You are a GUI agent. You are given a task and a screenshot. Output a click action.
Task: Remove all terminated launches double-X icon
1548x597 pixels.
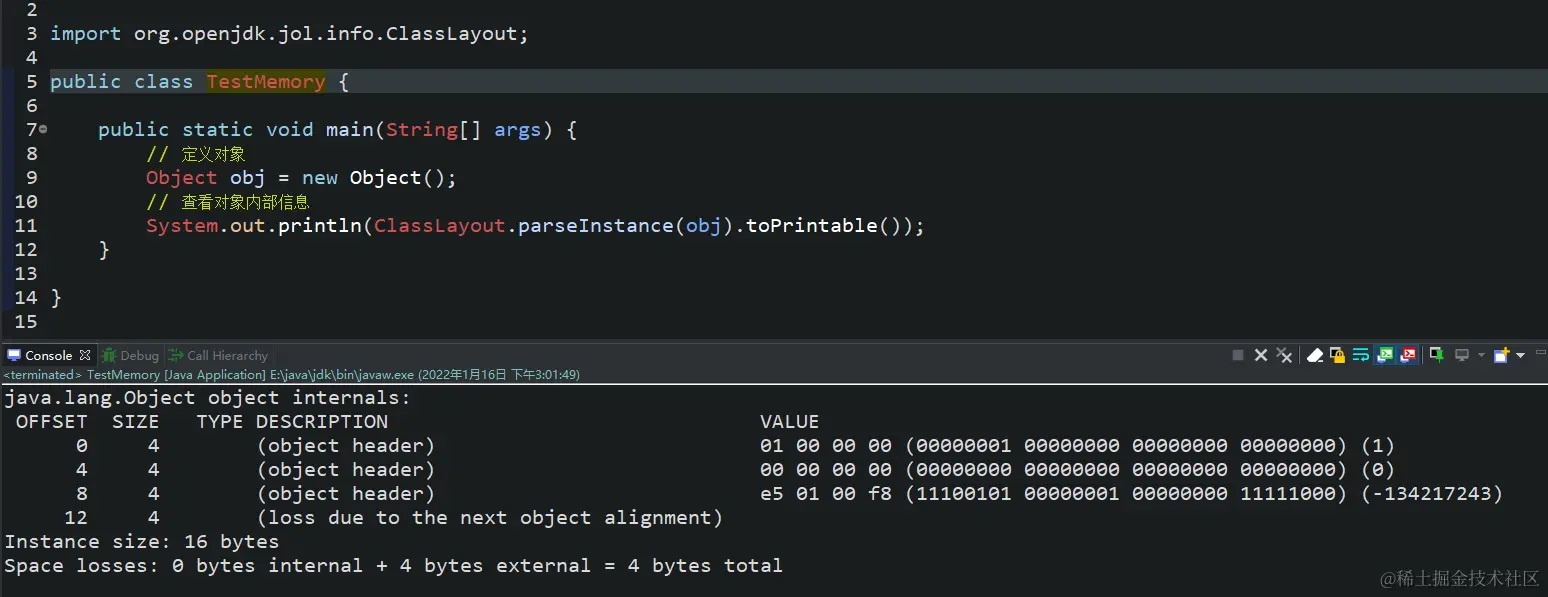1284,355
